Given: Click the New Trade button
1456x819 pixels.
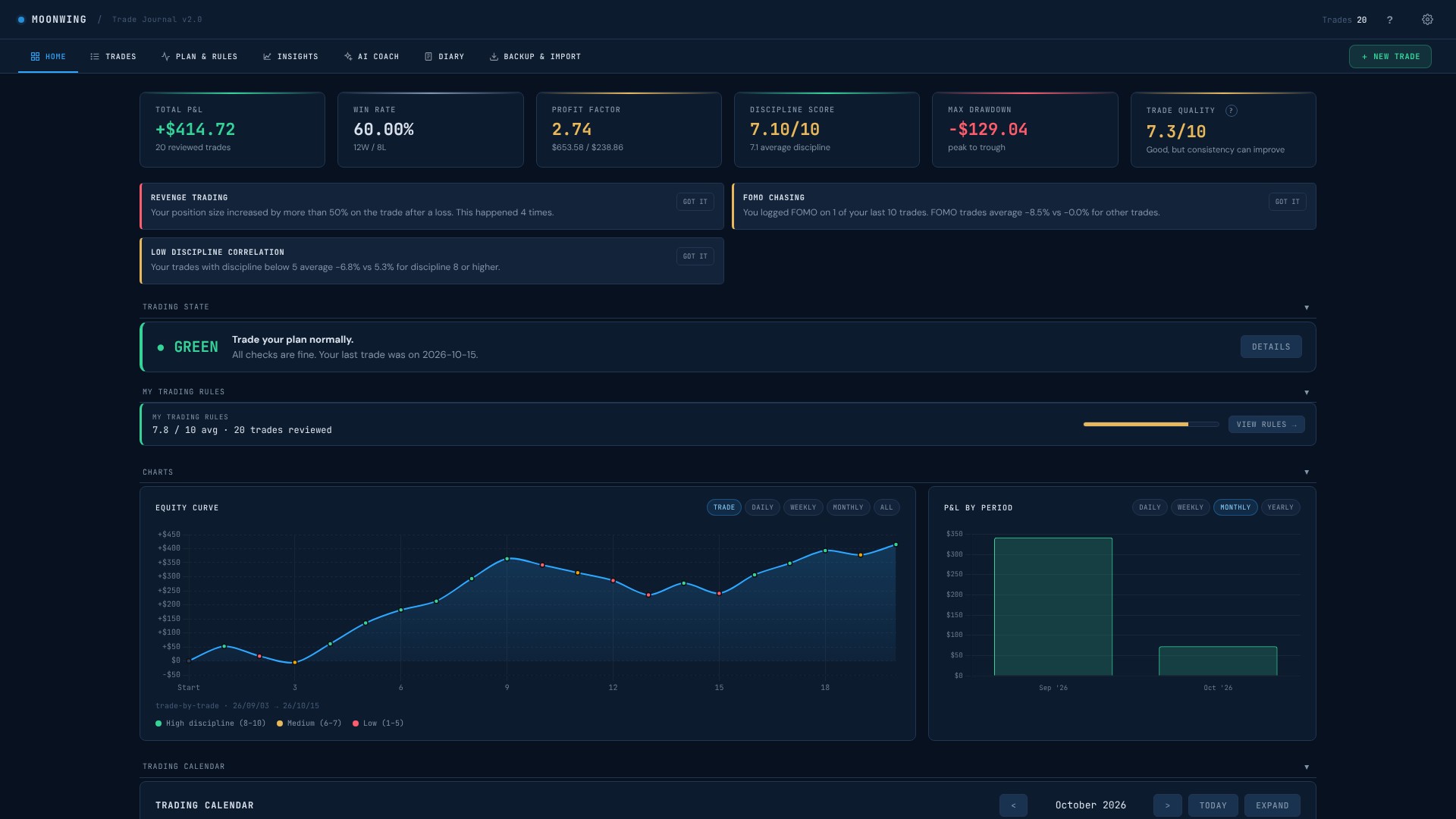Looking at the screenshot, I should coord(1390,57).
